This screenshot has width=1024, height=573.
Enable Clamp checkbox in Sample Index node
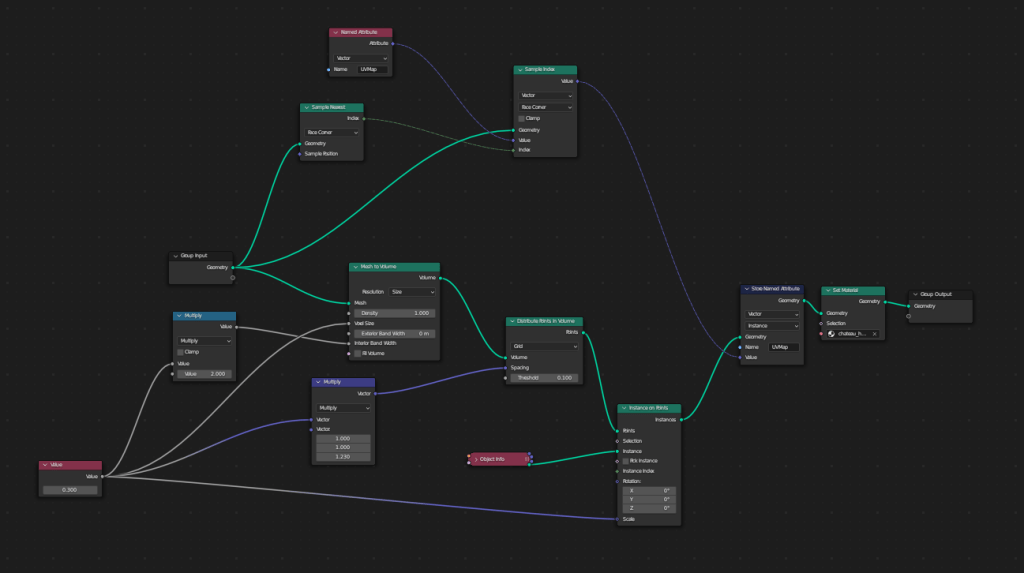point(522,118)
